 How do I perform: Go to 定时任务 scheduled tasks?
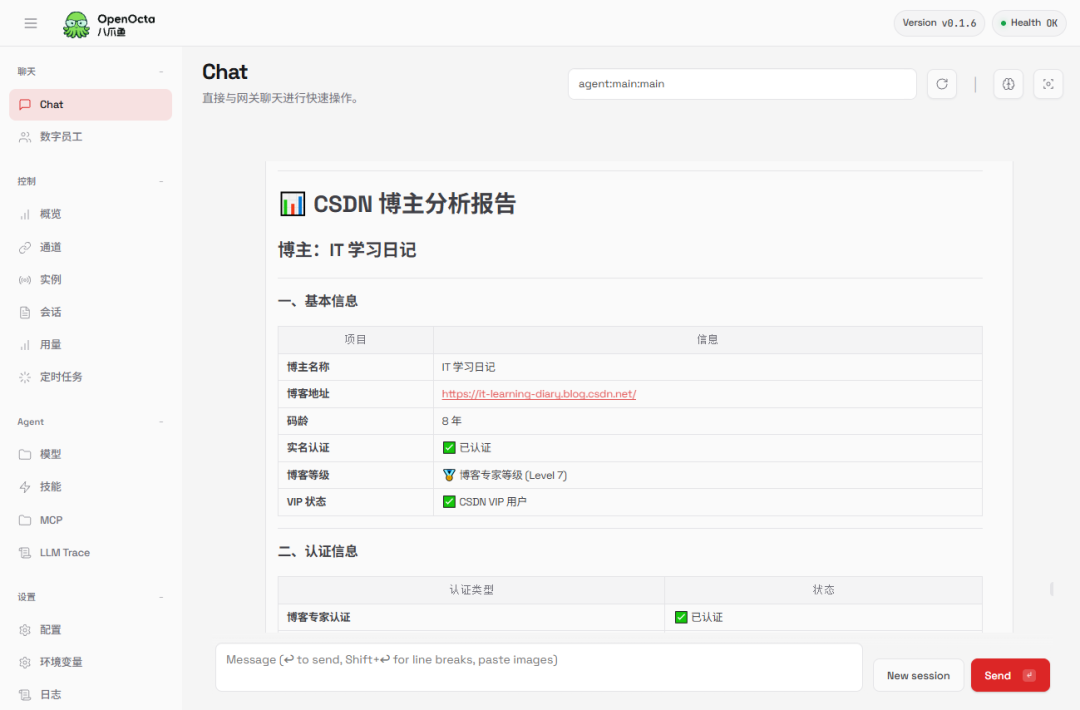point(61,377)
